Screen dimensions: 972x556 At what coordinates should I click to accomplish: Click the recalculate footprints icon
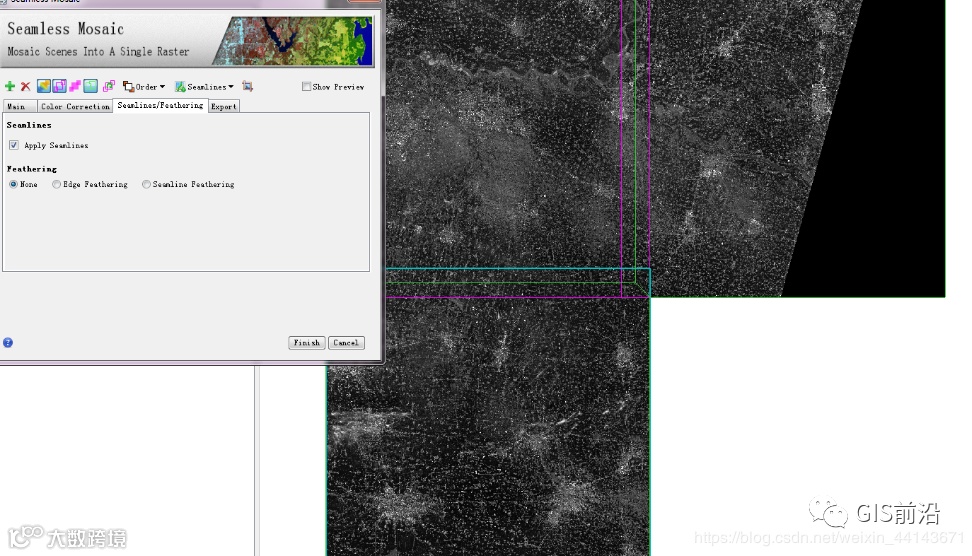point(109,86)
